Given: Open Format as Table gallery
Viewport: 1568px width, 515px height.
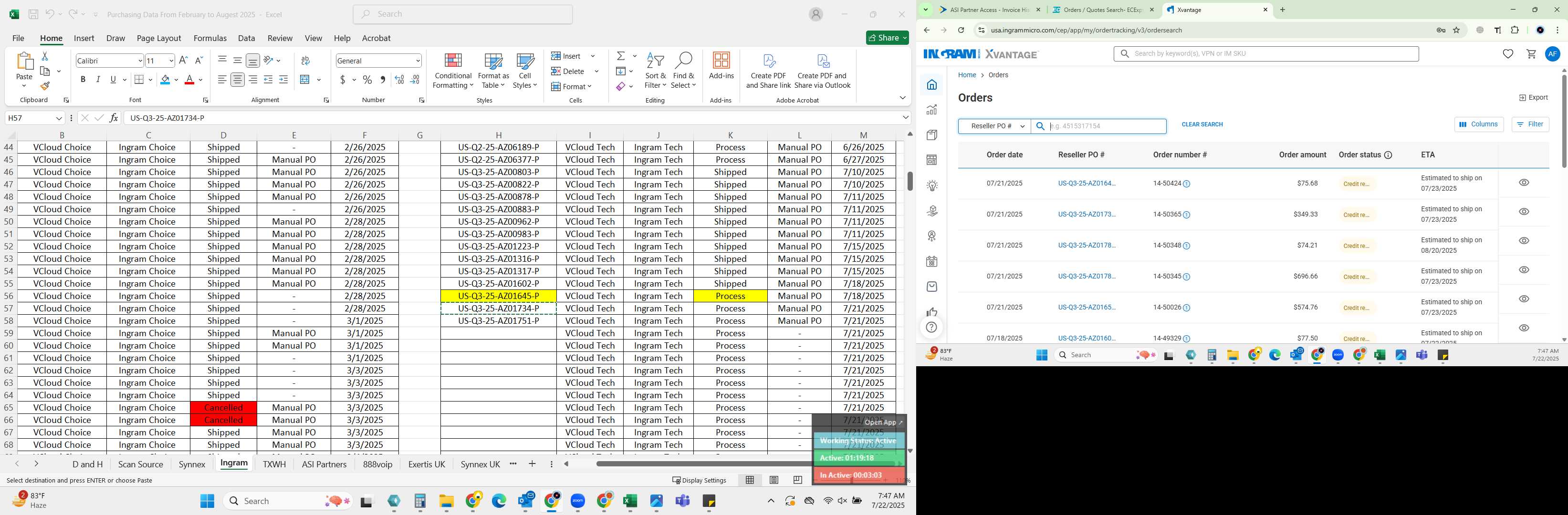Looking at the screenshot, I should (493, 71).
